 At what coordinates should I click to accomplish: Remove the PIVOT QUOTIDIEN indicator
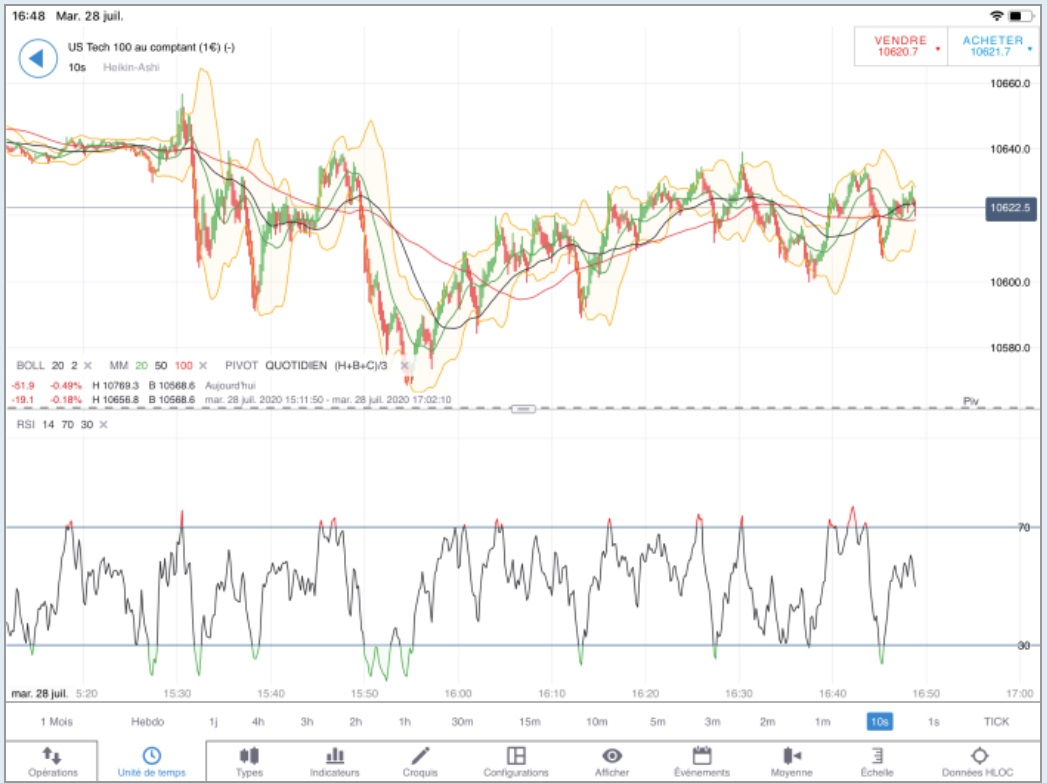(x=404, y=366)
